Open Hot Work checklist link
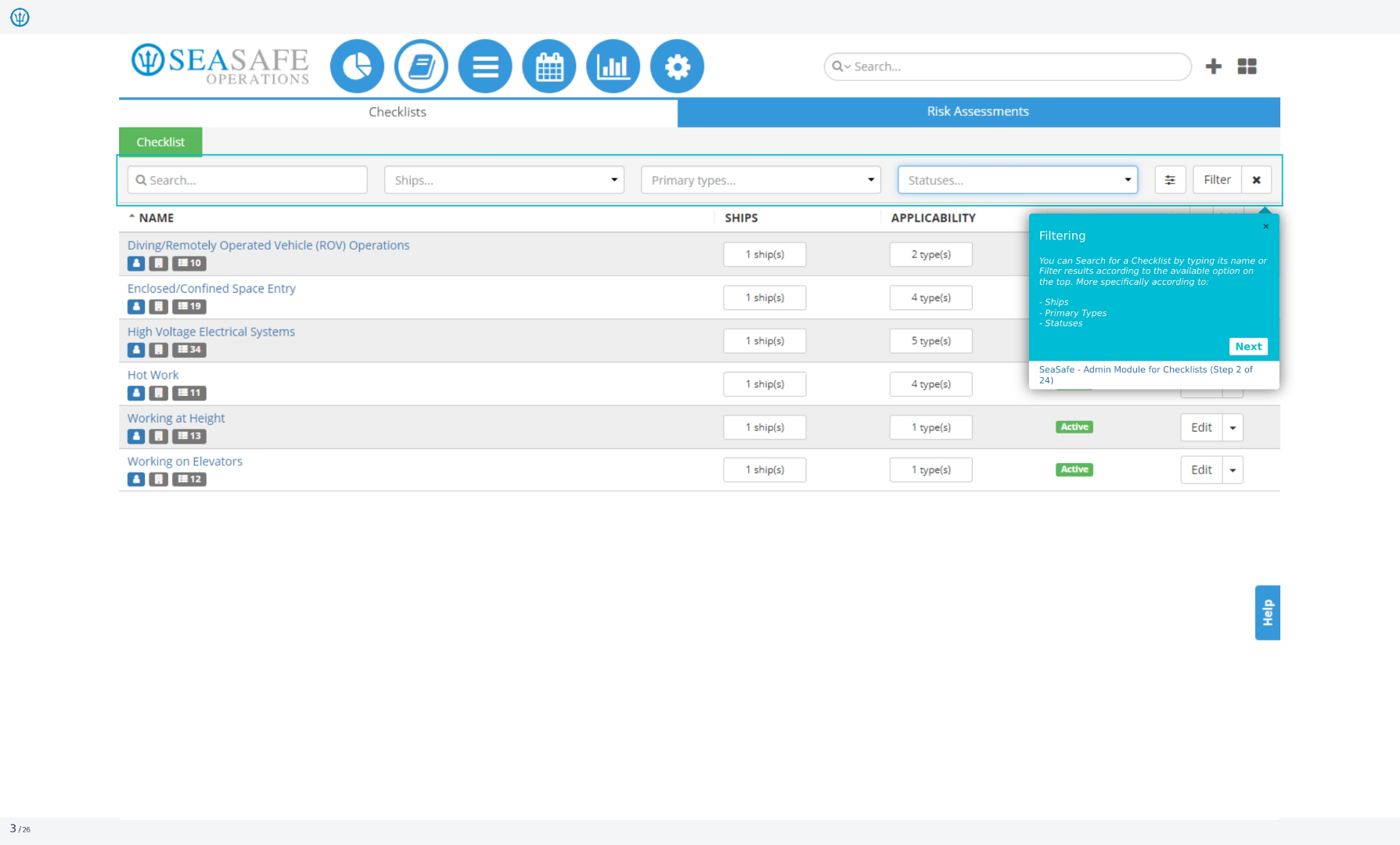1400x845 pixels. click(x=153, y=375)
